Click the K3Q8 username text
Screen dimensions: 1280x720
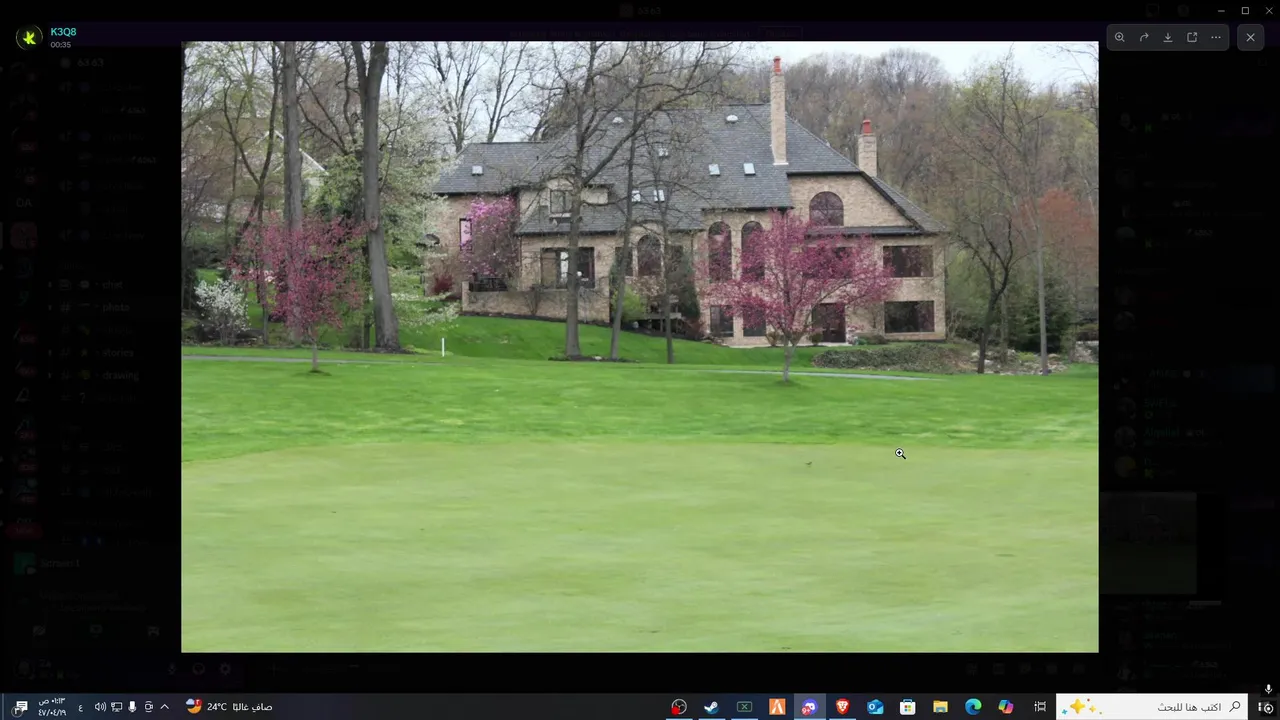[x=63, y=32]
